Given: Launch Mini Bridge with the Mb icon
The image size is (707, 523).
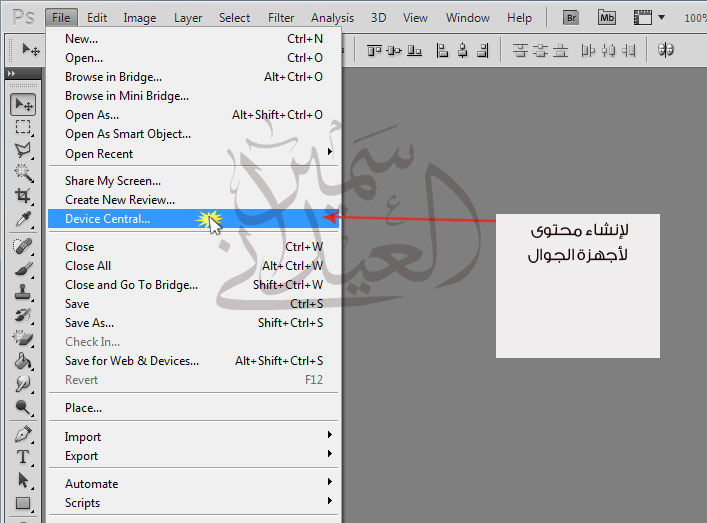Looking at the screenshot, I should [x=606, y=18].
